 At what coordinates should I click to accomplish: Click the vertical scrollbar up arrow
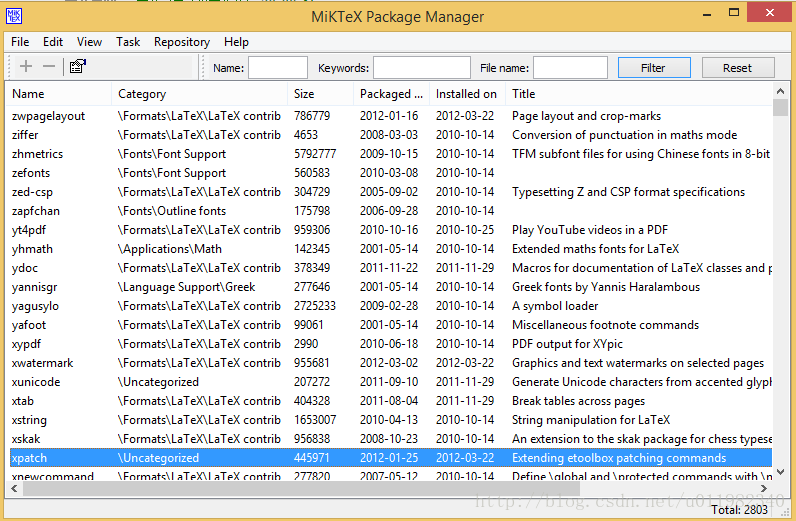pyautogui.click(x=780, y=91)
